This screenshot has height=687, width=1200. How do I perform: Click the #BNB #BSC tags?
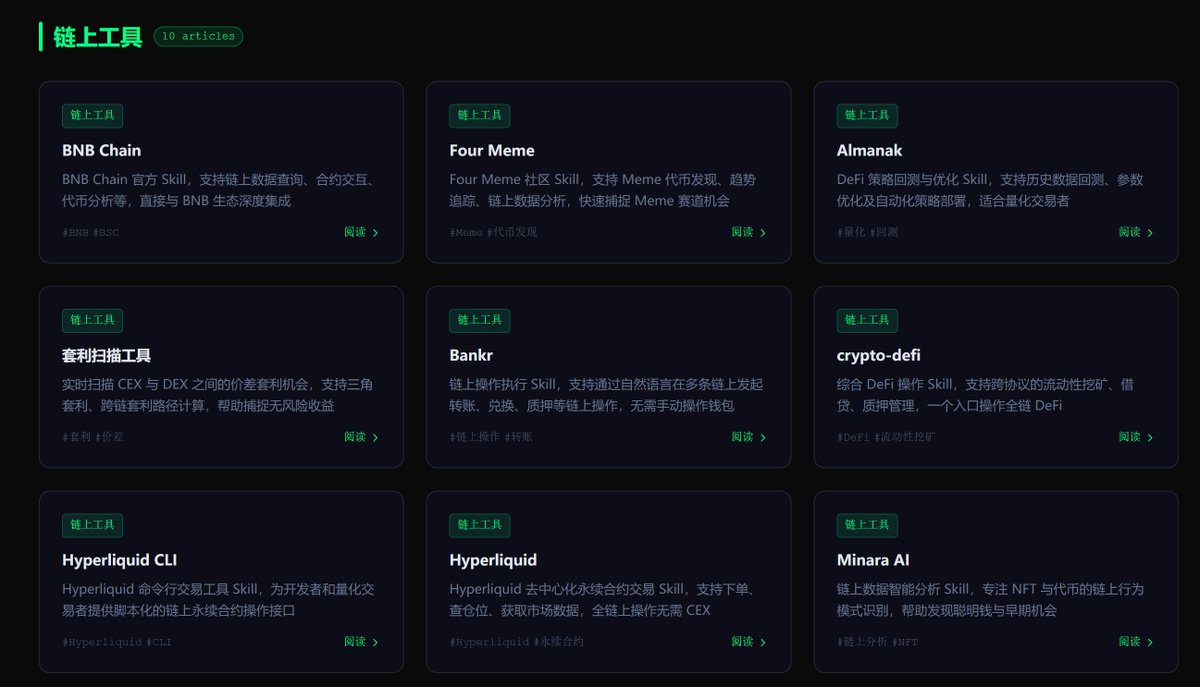point(91,232)
